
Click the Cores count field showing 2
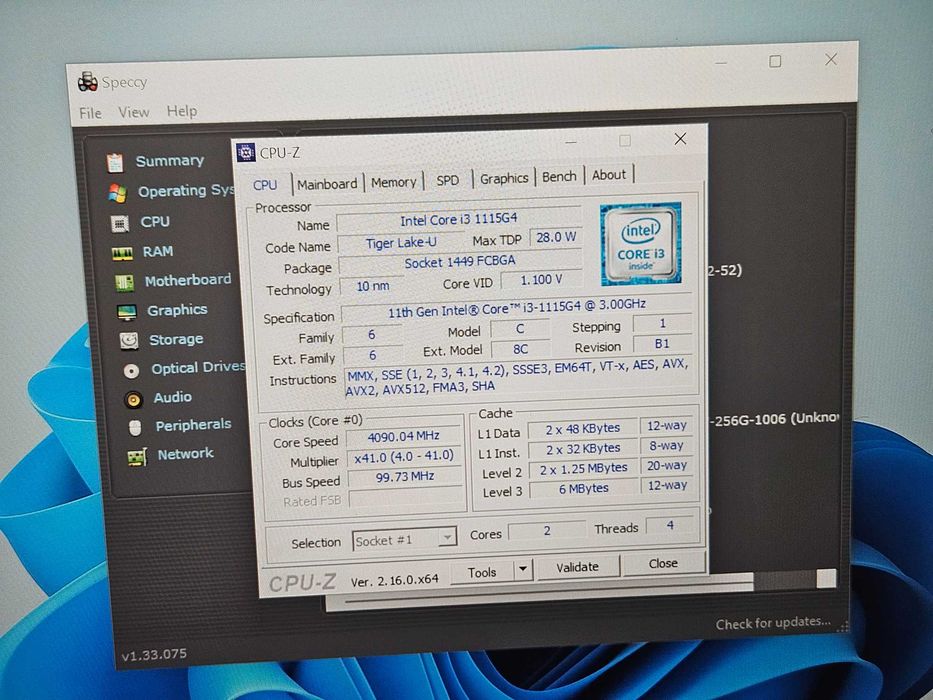pyautogui.click(x=547, y=530)
